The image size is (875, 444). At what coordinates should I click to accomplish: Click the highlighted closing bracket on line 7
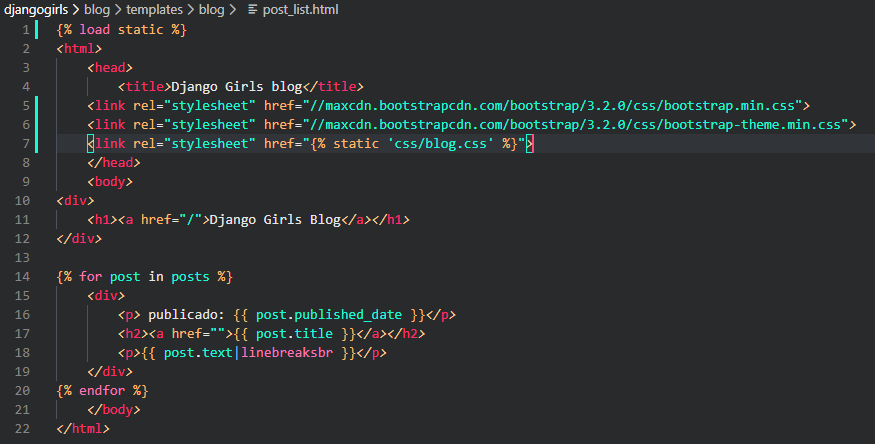click(x=530, y=143)
